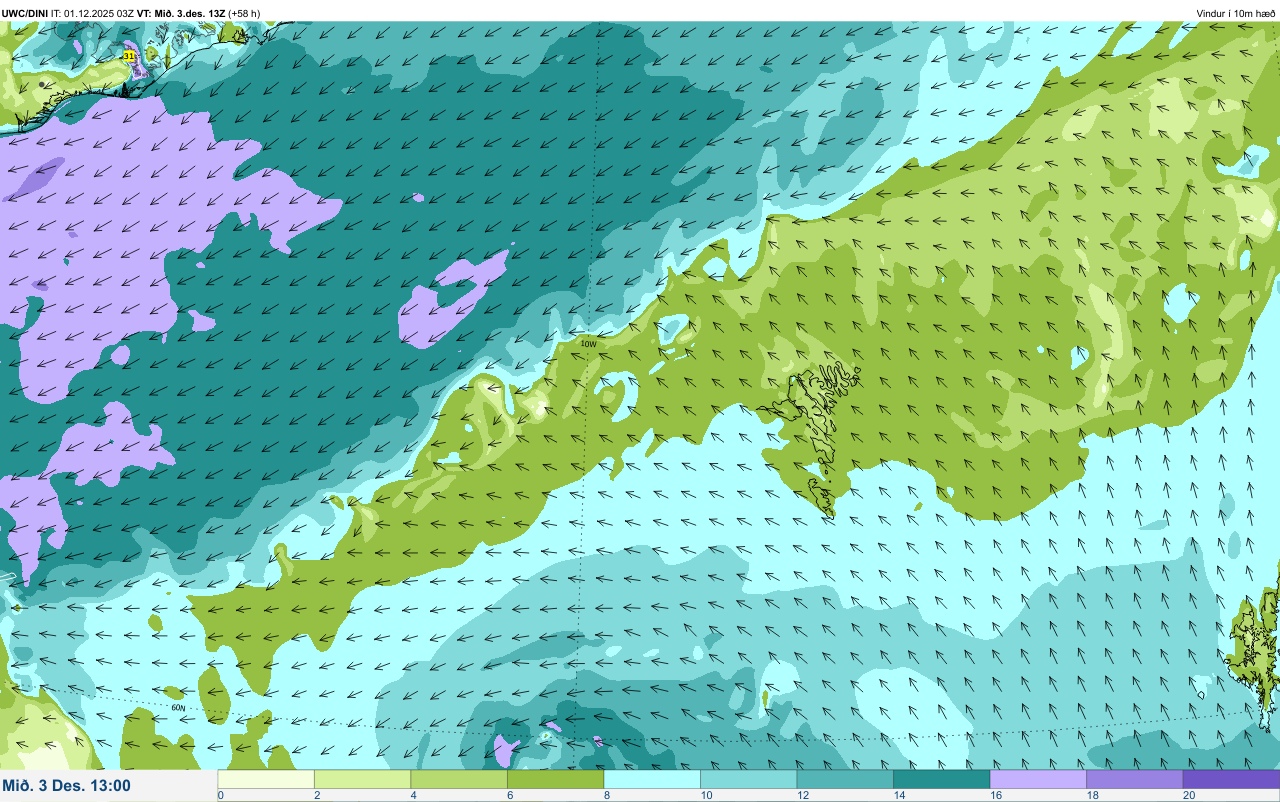Click the olive green 6–8 m/s legend swatch
1280x802 pixels.
[x=555, y=779]
